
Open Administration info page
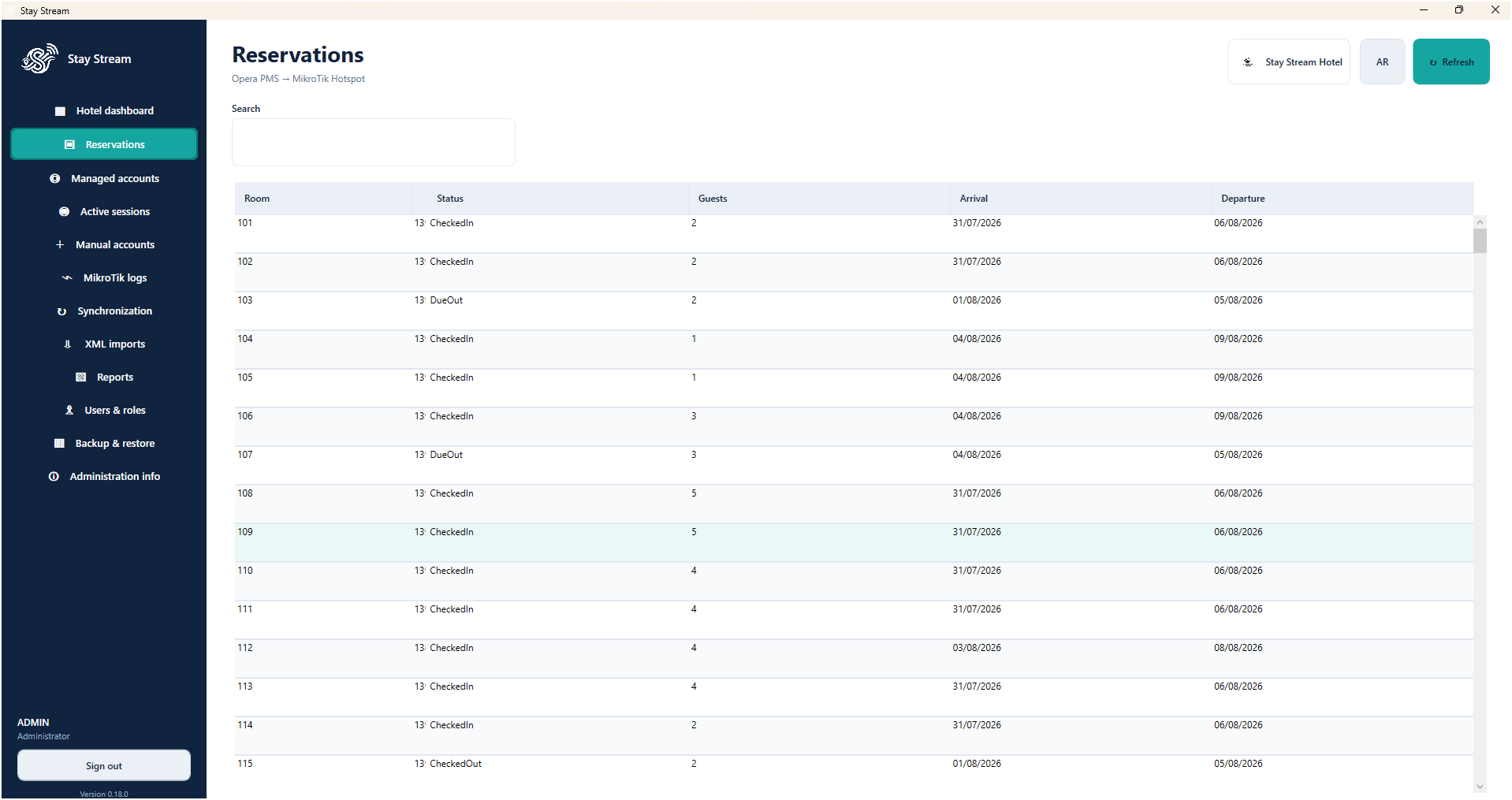coord(104,477)
